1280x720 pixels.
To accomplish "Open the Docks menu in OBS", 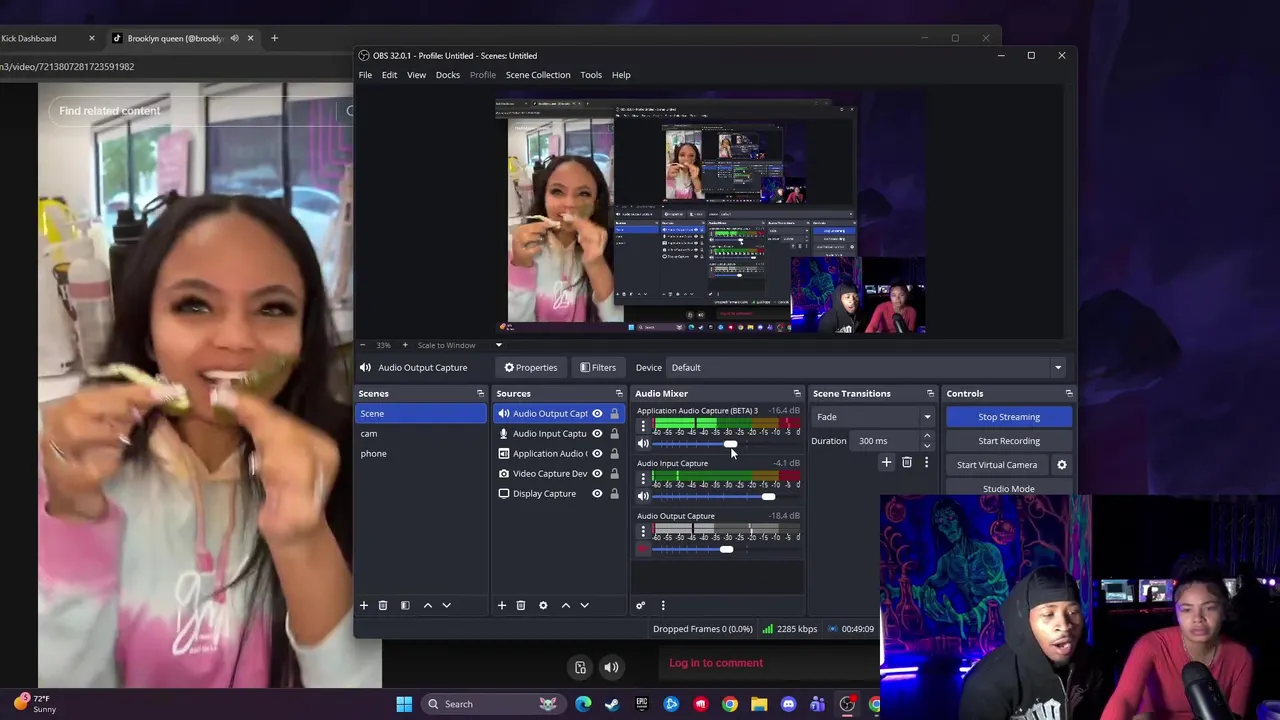I will click(x=447, y=75).
